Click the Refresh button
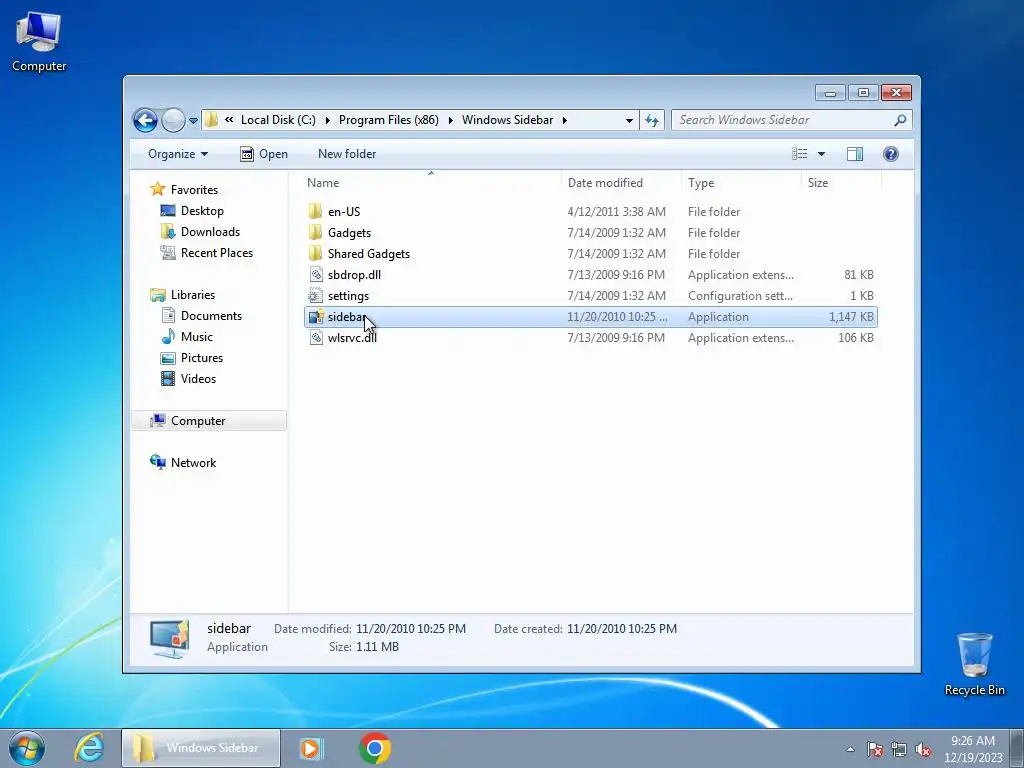 tap(652, 120)
